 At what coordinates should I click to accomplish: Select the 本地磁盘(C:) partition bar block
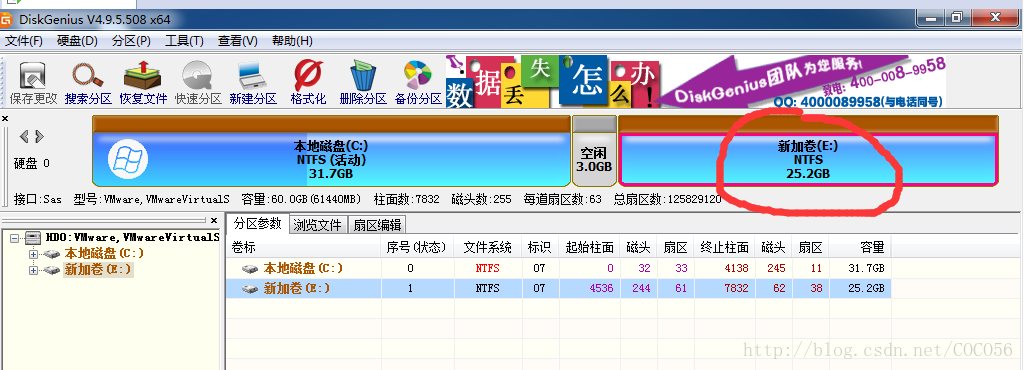(331, 151)
